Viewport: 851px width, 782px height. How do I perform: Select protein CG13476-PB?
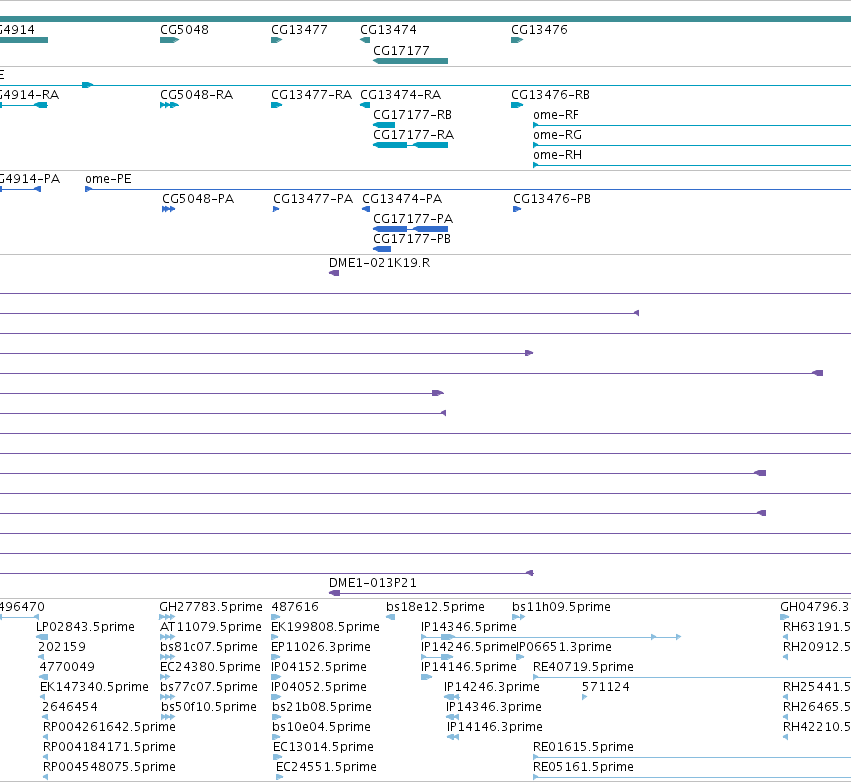point(552,199)
